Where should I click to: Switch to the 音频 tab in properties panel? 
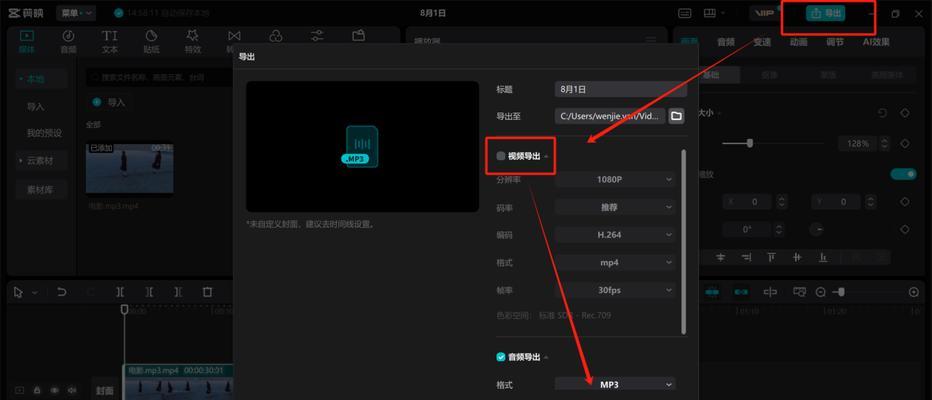(x=726, y=42)
